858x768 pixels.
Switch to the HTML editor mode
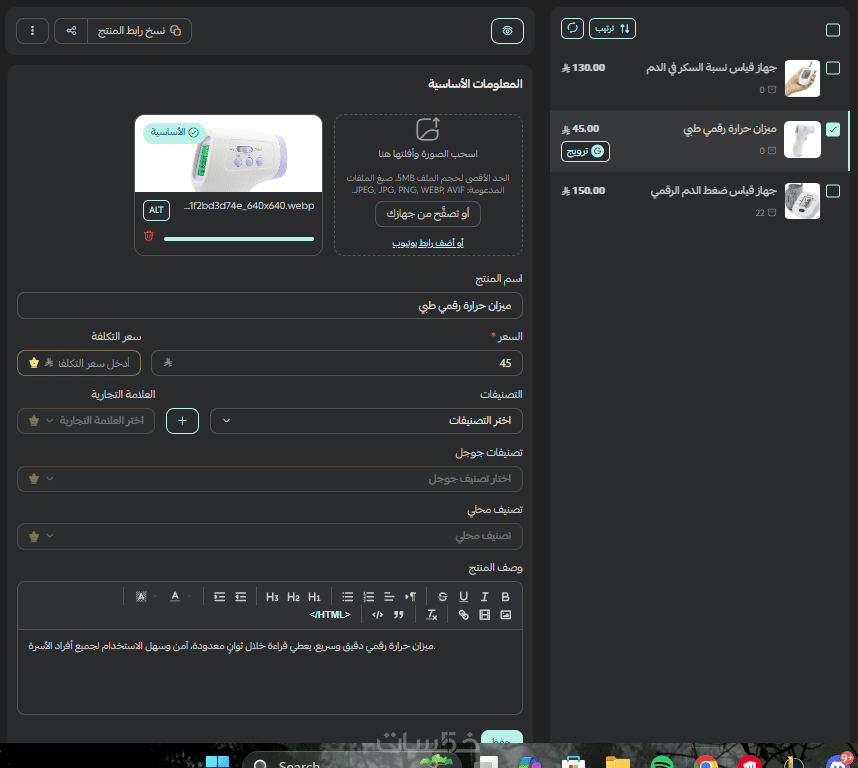[x=329, y=615]
